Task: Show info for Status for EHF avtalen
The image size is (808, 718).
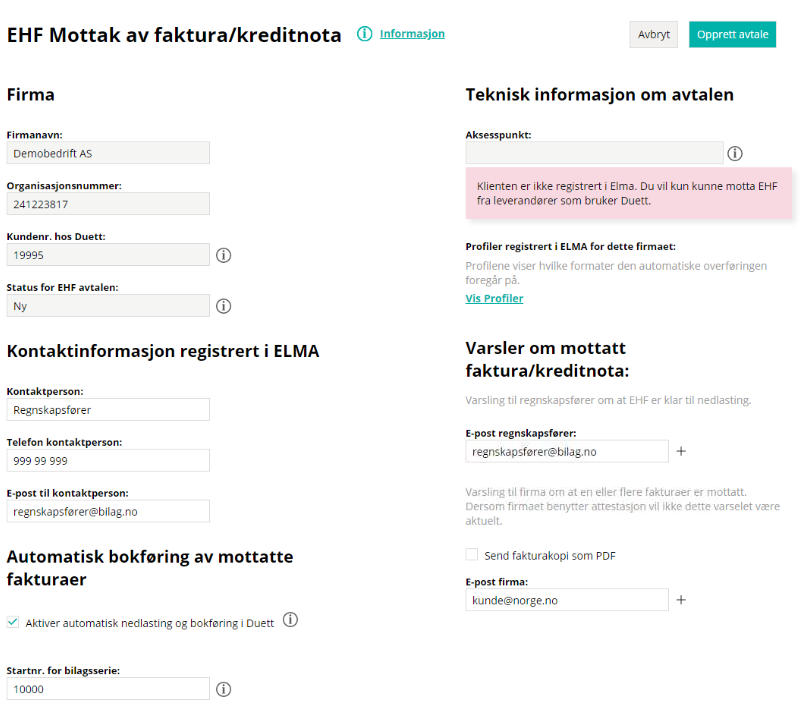Action: coord(223,306)
